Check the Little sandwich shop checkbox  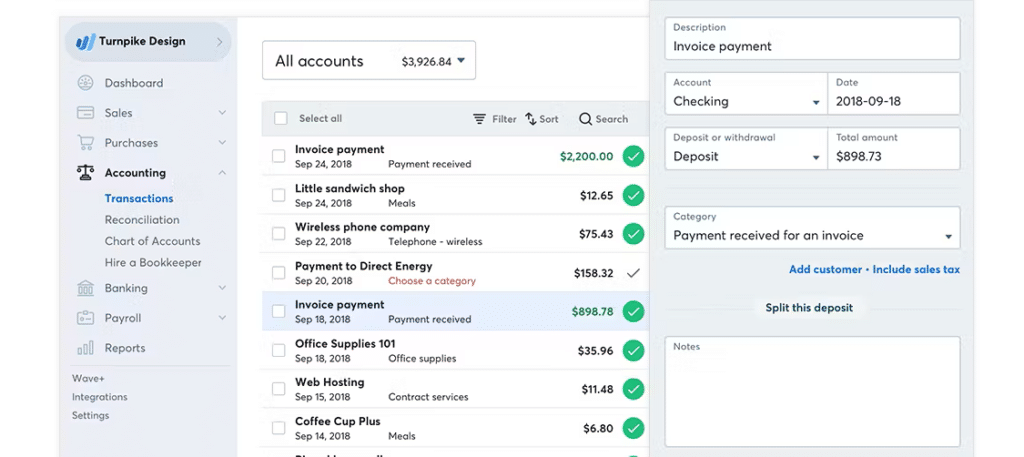(279, 195)
